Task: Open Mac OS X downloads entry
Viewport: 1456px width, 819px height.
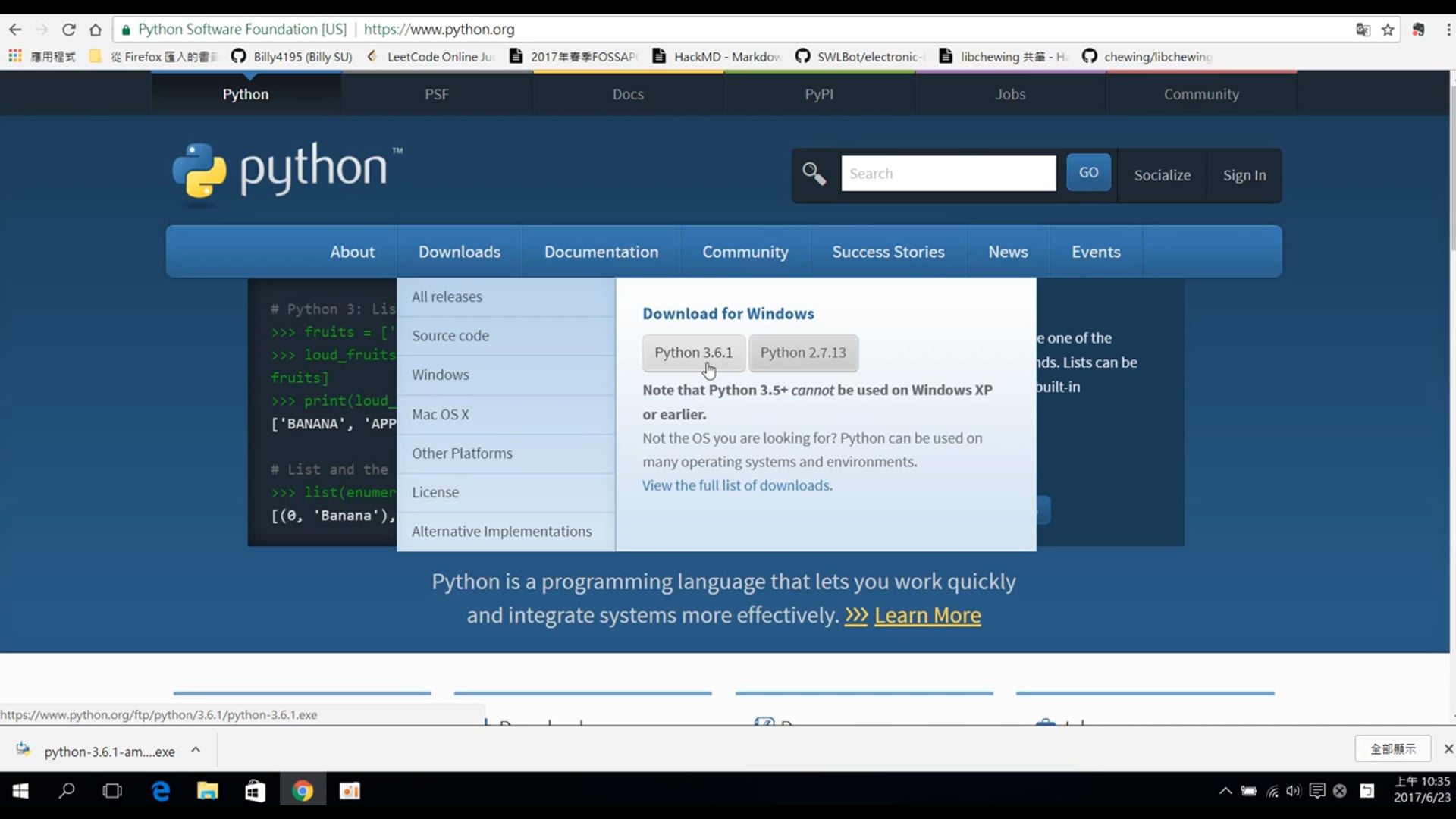Action: click(x=441, y=414)
